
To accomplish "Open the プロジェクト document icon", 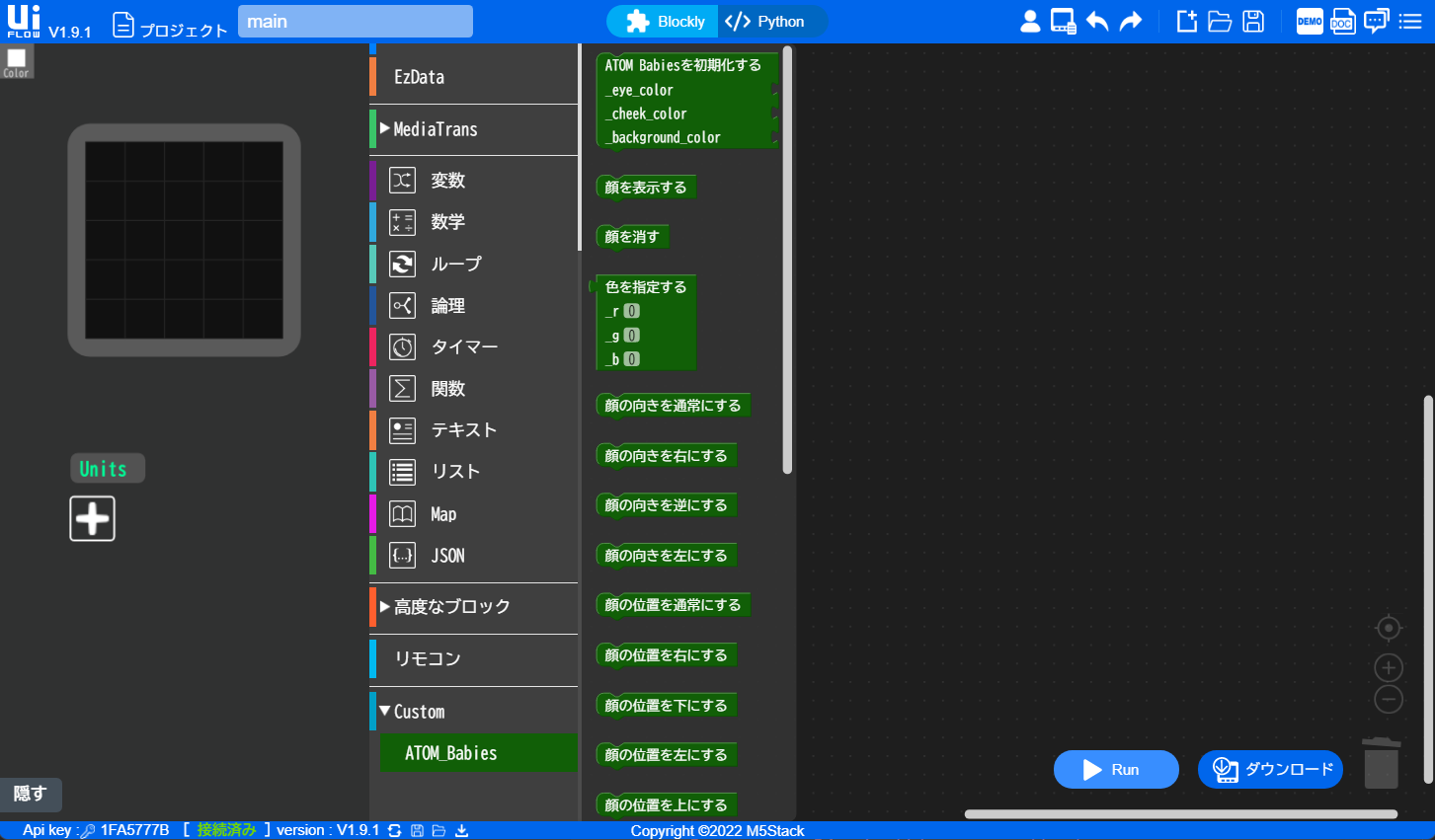I will 123,25.
